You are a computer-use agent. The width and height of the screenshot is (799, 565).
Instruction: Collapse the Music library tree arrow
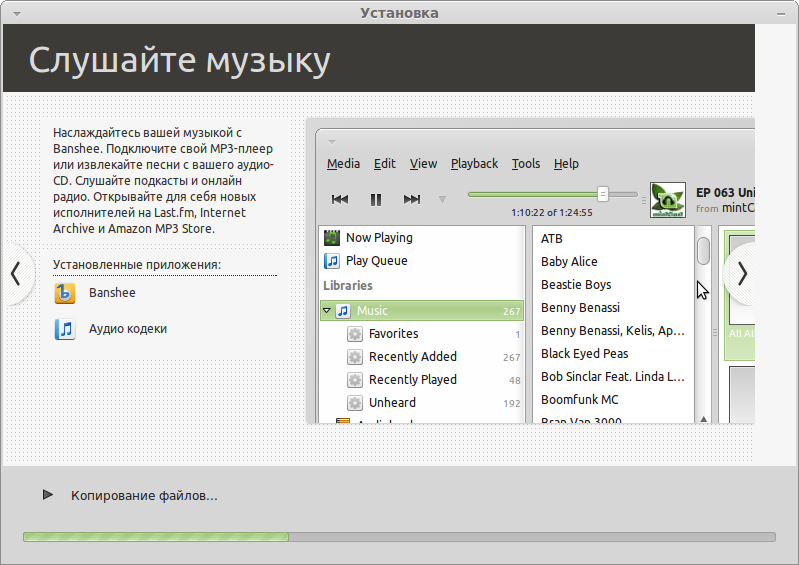327,310
